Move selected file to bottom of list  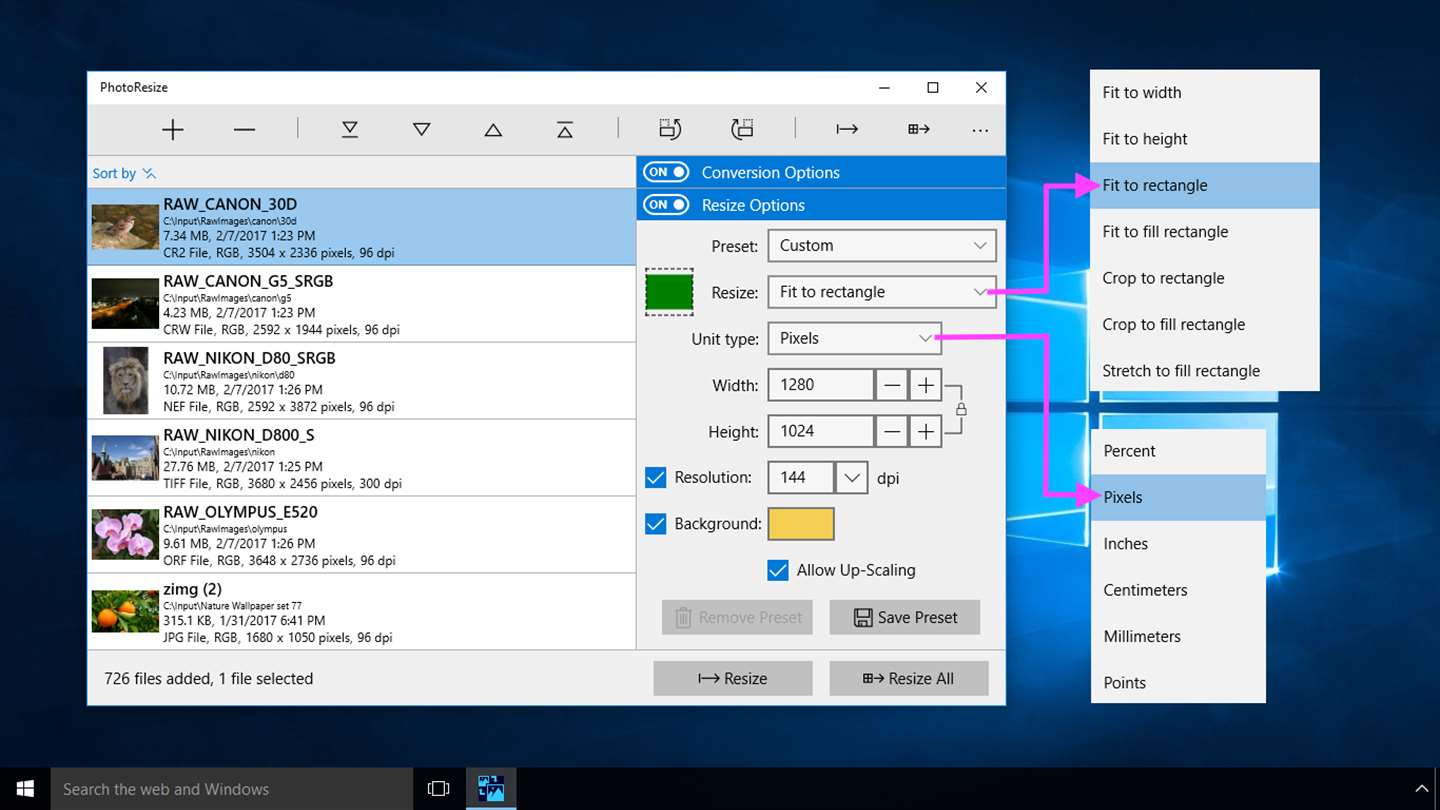coord(350,130)
